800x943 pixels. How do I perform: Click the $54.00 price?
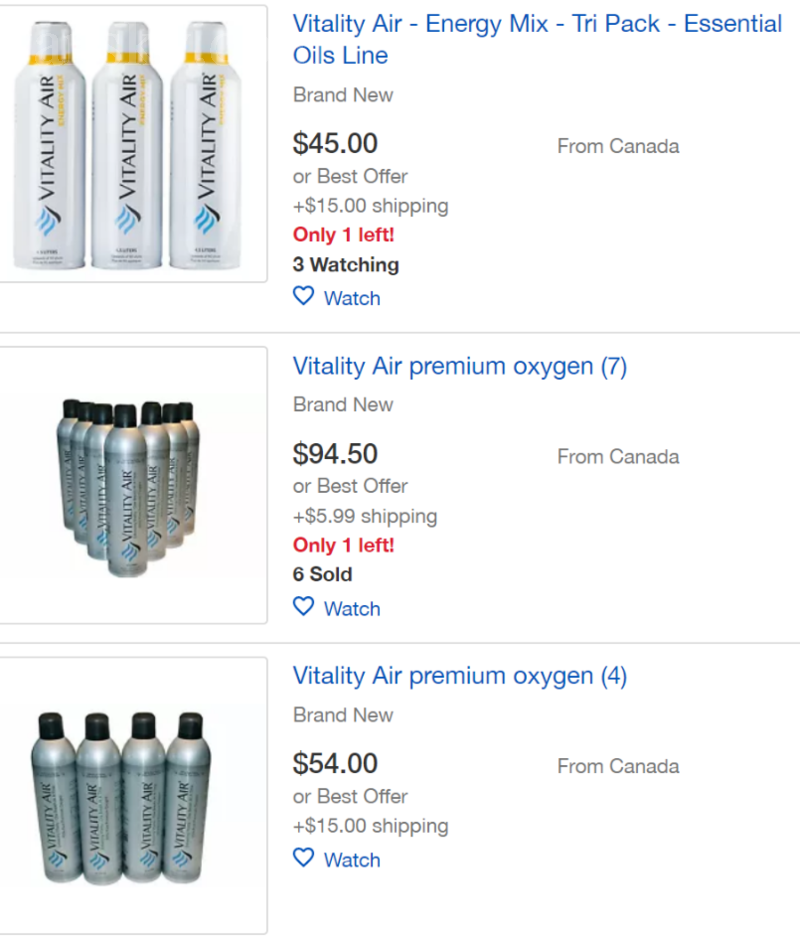pyautogui.click(x=335, y=764)
